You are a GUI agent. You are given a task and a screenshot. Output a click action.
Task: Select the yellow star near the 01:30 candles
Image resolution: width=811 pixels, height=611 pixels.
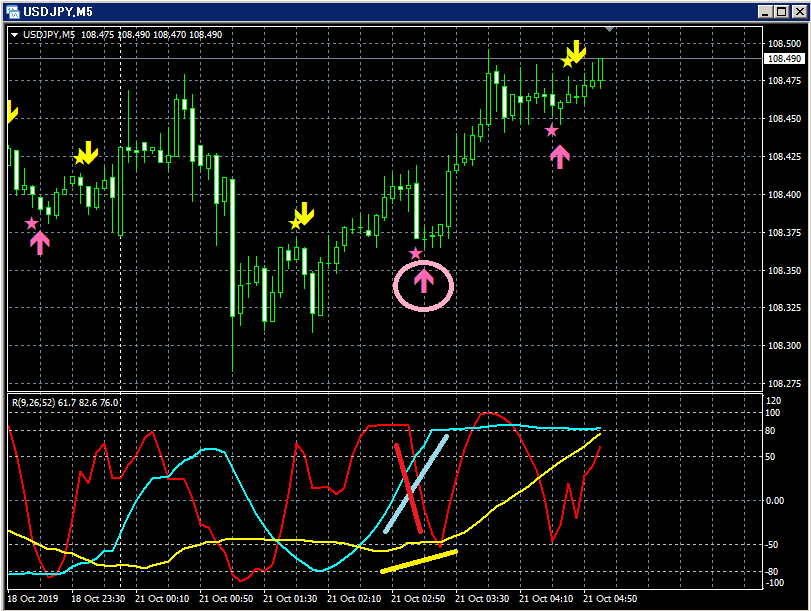[x=295, y=224]
